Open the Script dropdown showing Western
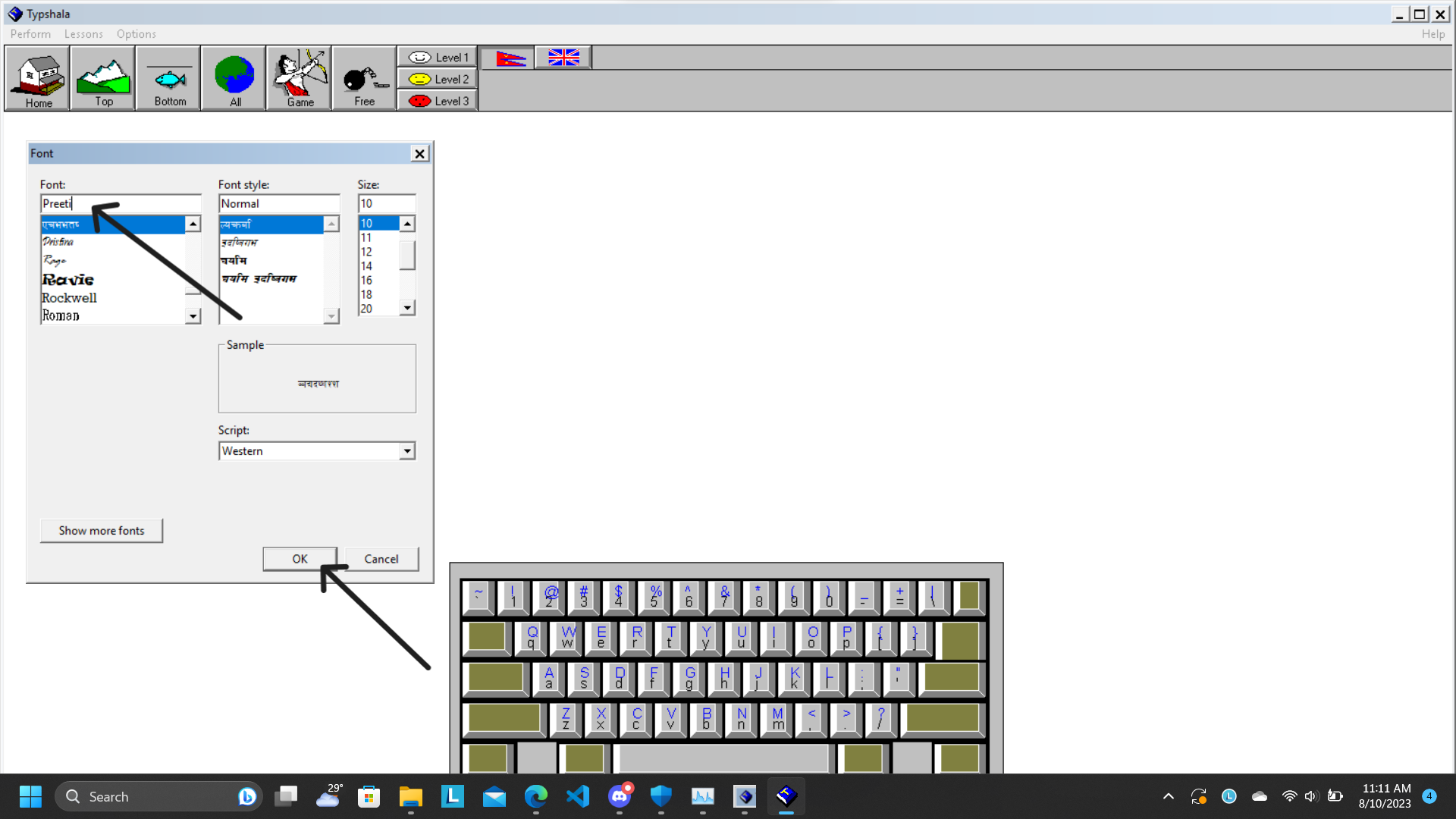Image resolution: width=1456 pixels, height=819 pixels. 407,450
